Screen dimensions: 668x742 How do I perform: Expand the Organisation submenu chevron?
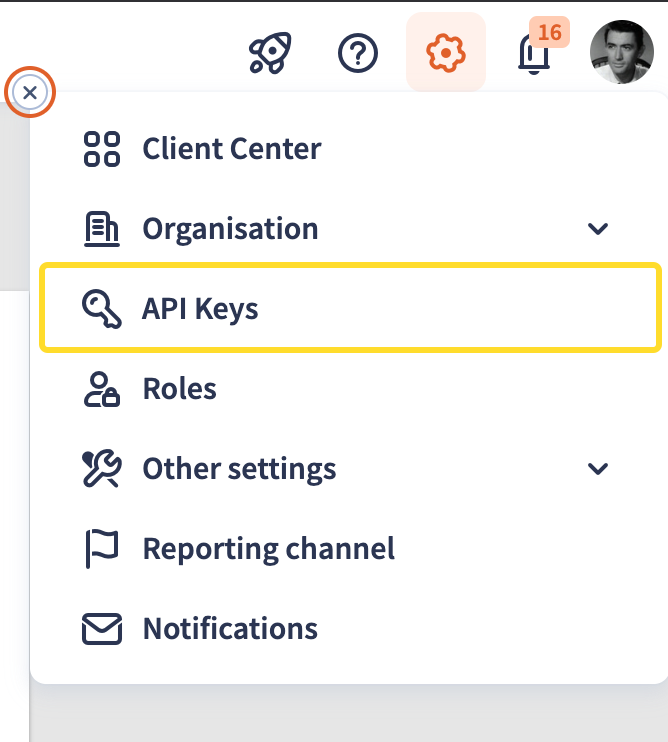[x=598, y=229]
